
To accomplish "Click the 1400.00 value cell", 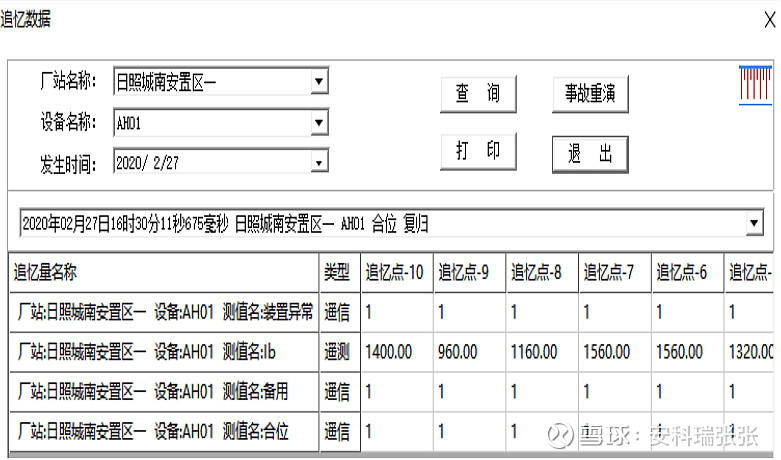I will tap(394, 352).
